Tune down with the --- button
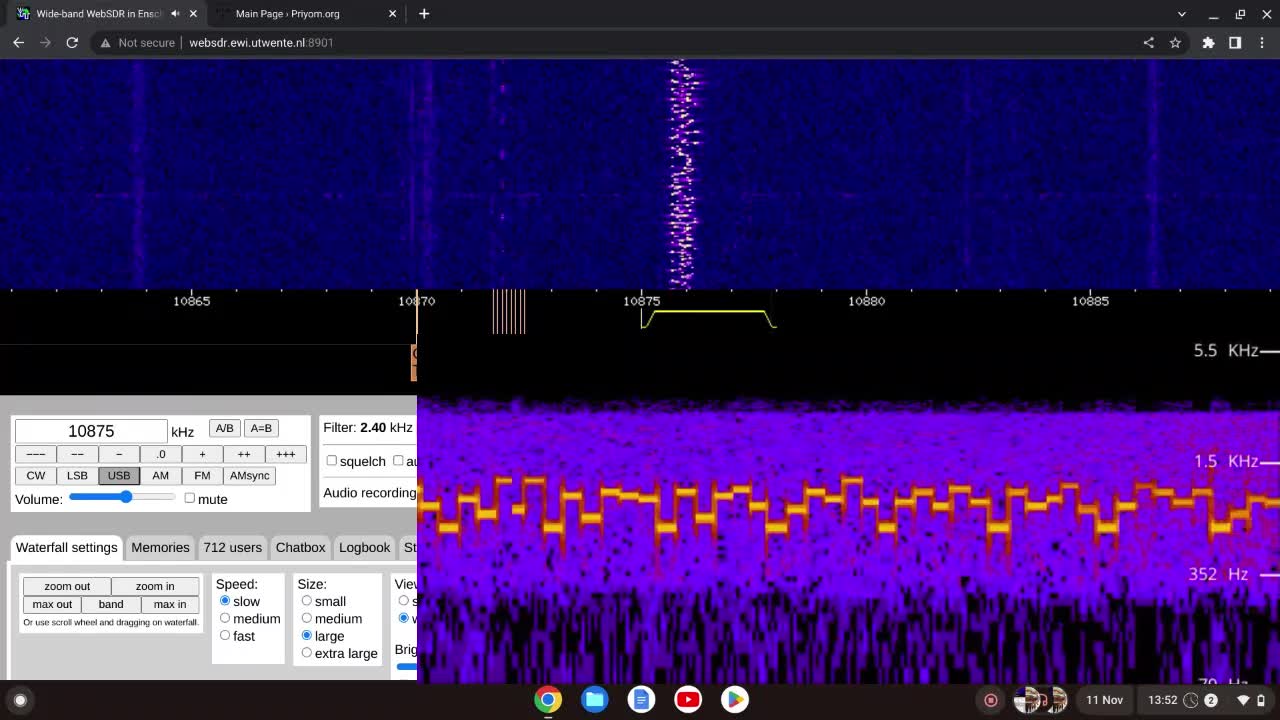This screenshot has height=720, width=1280. [x=35, y=454]
